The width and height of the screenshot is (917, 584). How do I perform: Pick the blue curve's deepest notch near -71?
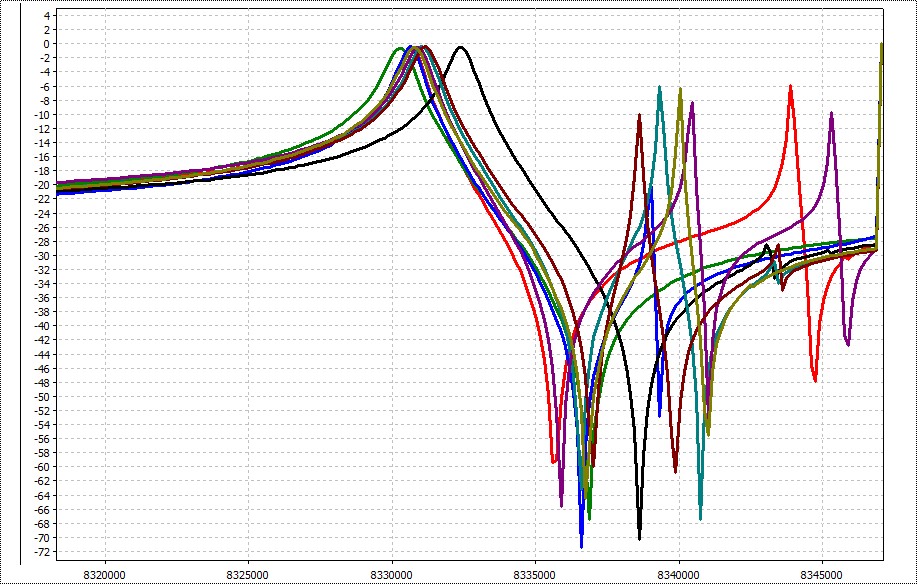coord(581,545)
